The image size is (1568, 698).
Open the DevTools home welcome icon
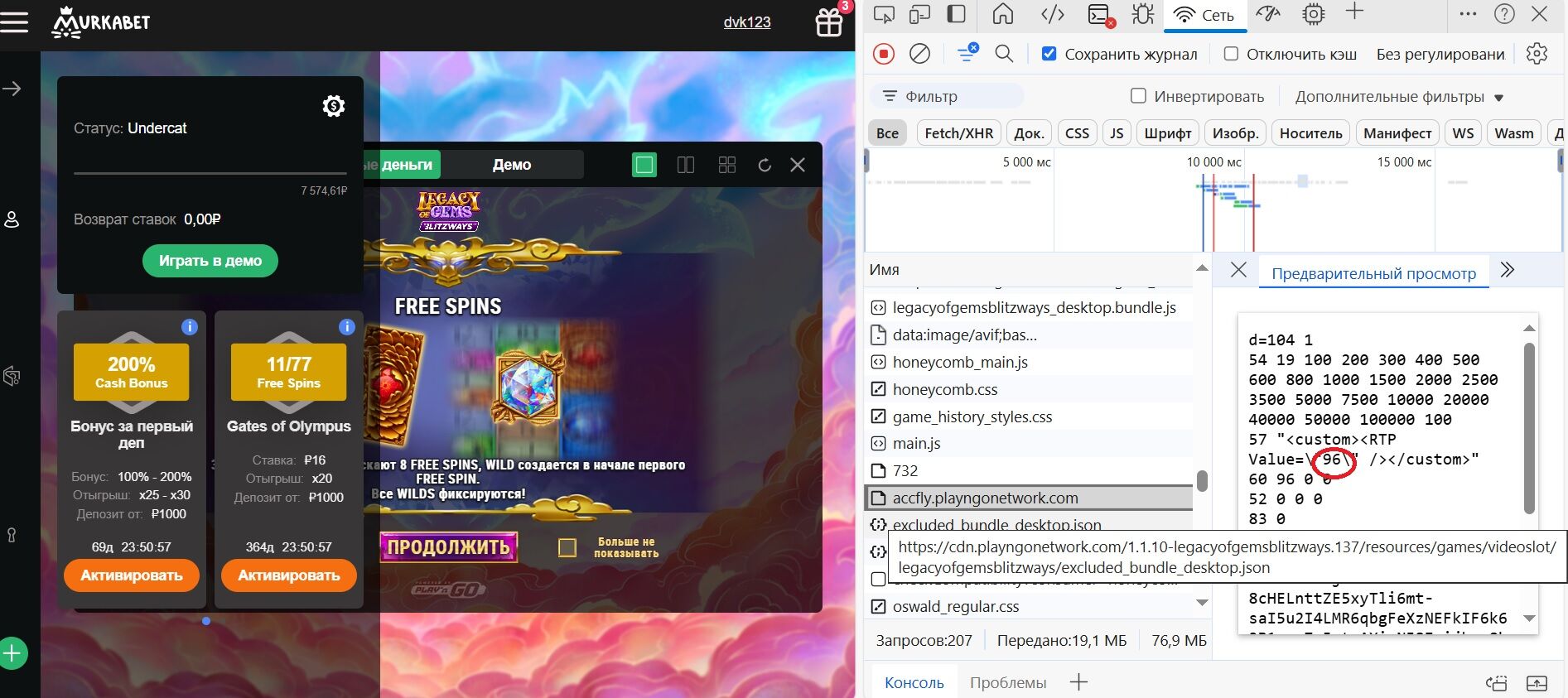point(1003,14)
